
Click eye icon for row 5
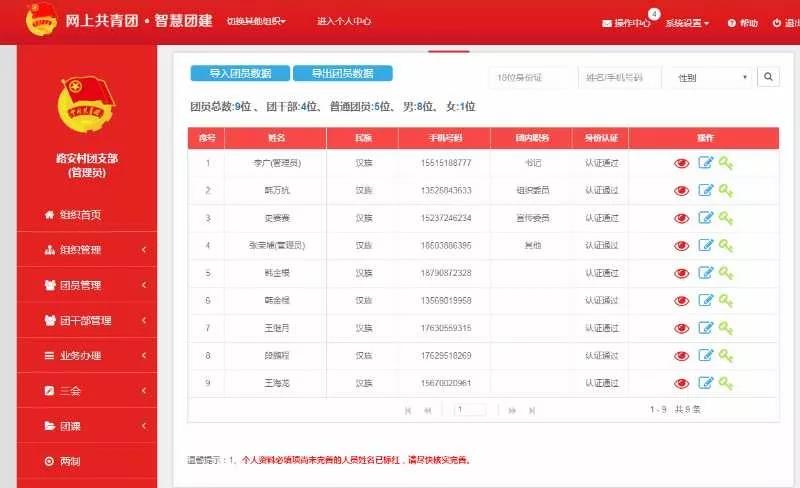point(682,274)
